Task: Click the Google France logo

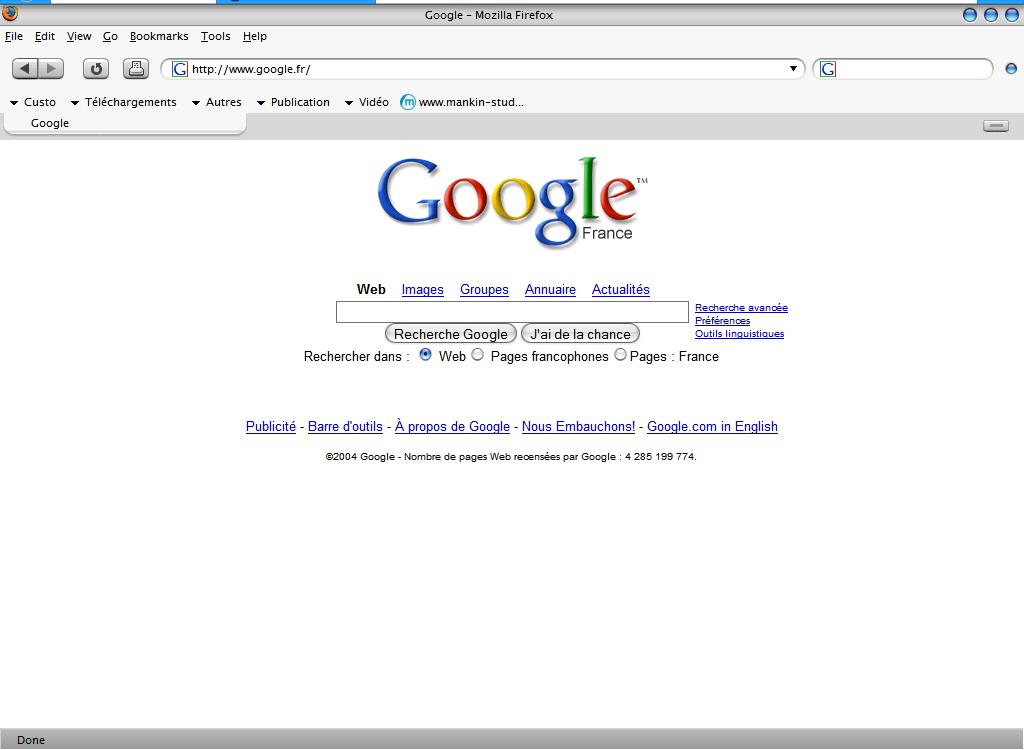Action: coord(513,203)
